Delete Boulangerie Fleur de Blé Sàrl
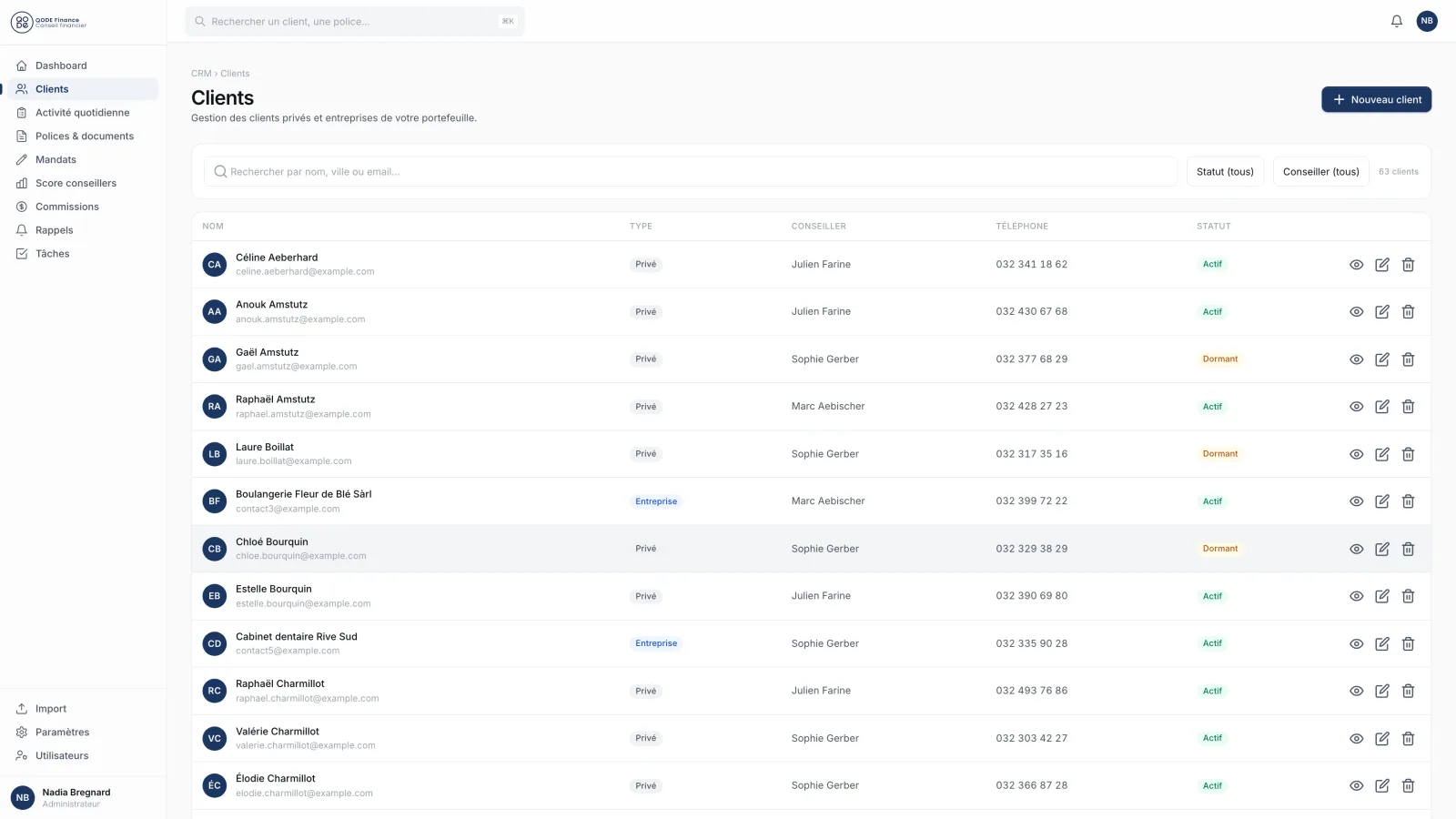This screenshot has width=1456, height=819. (x=1408, y=501)
